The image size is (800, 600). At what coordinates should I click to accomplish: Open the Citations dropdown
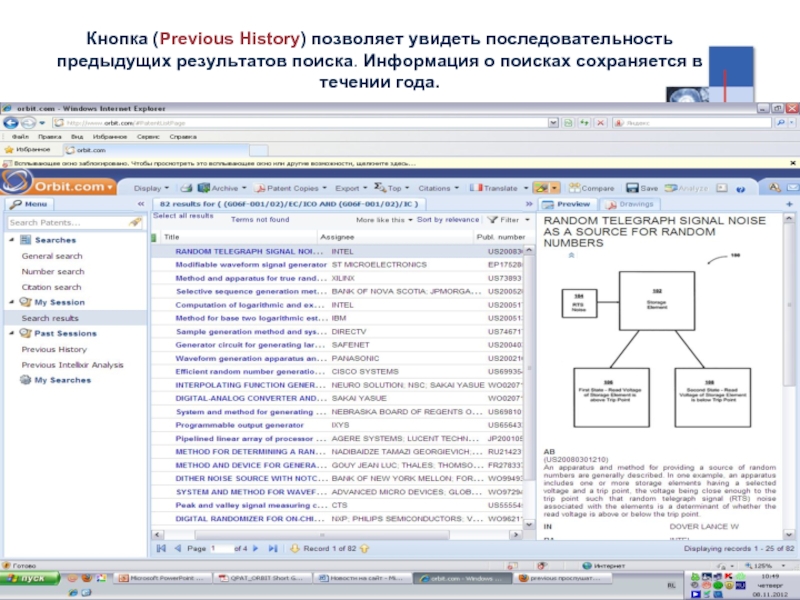[x=438, y=188]
